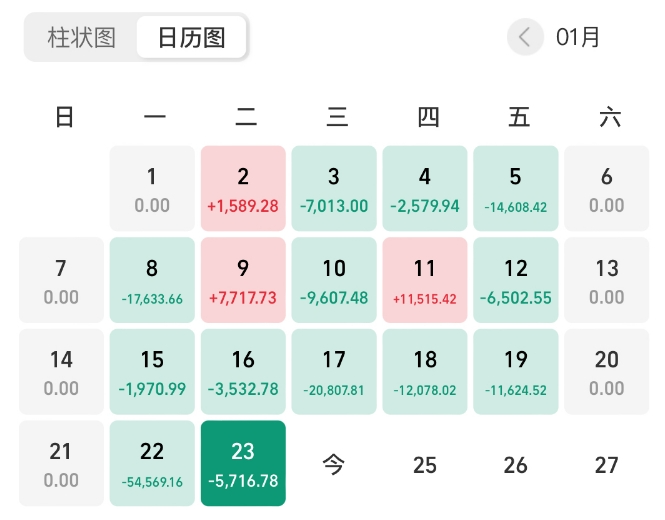Tap the 今 today cell
665x520 pixels.
(334, 464)
